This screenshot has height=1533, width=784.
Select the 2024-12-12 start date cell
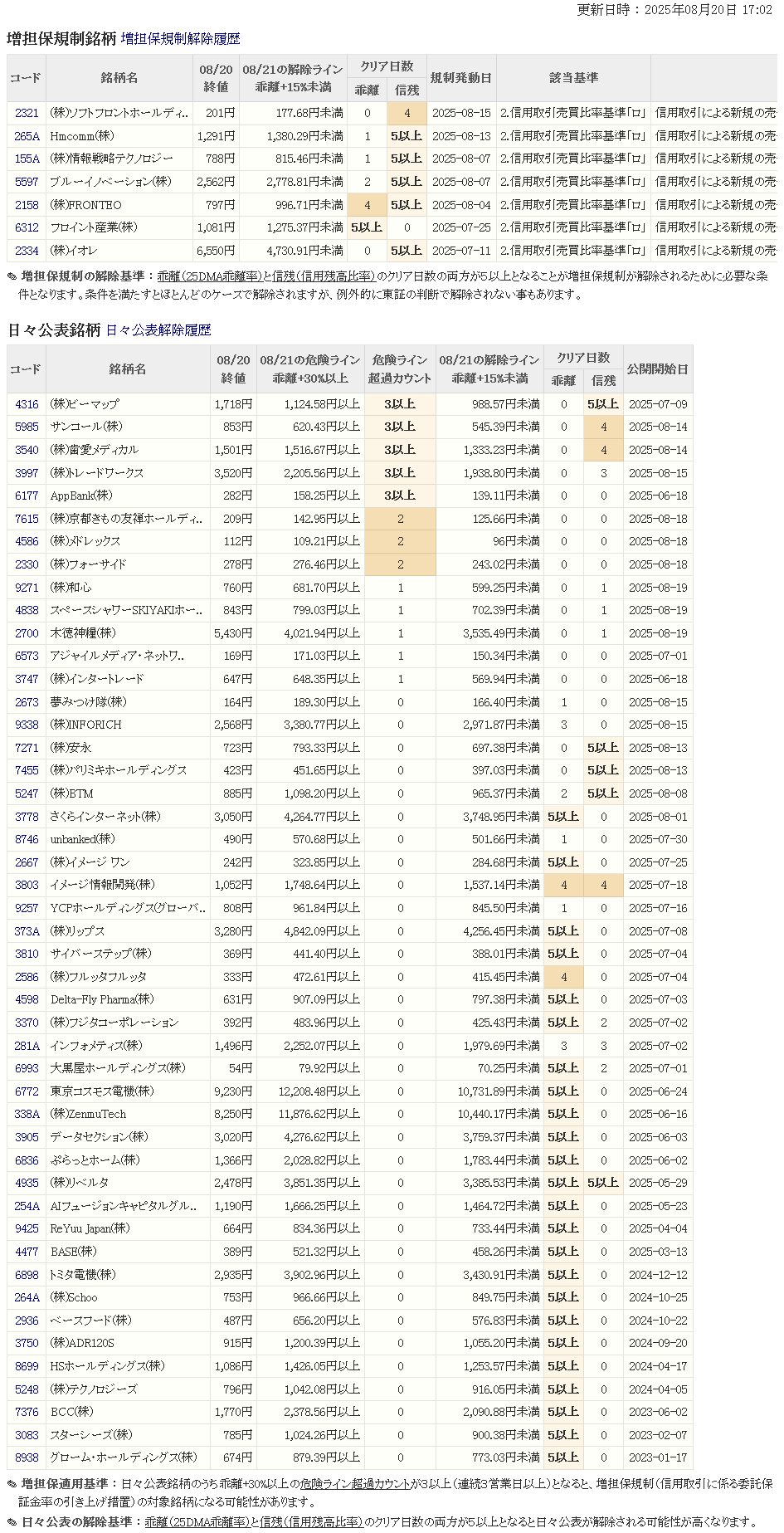coord(658,1274)
